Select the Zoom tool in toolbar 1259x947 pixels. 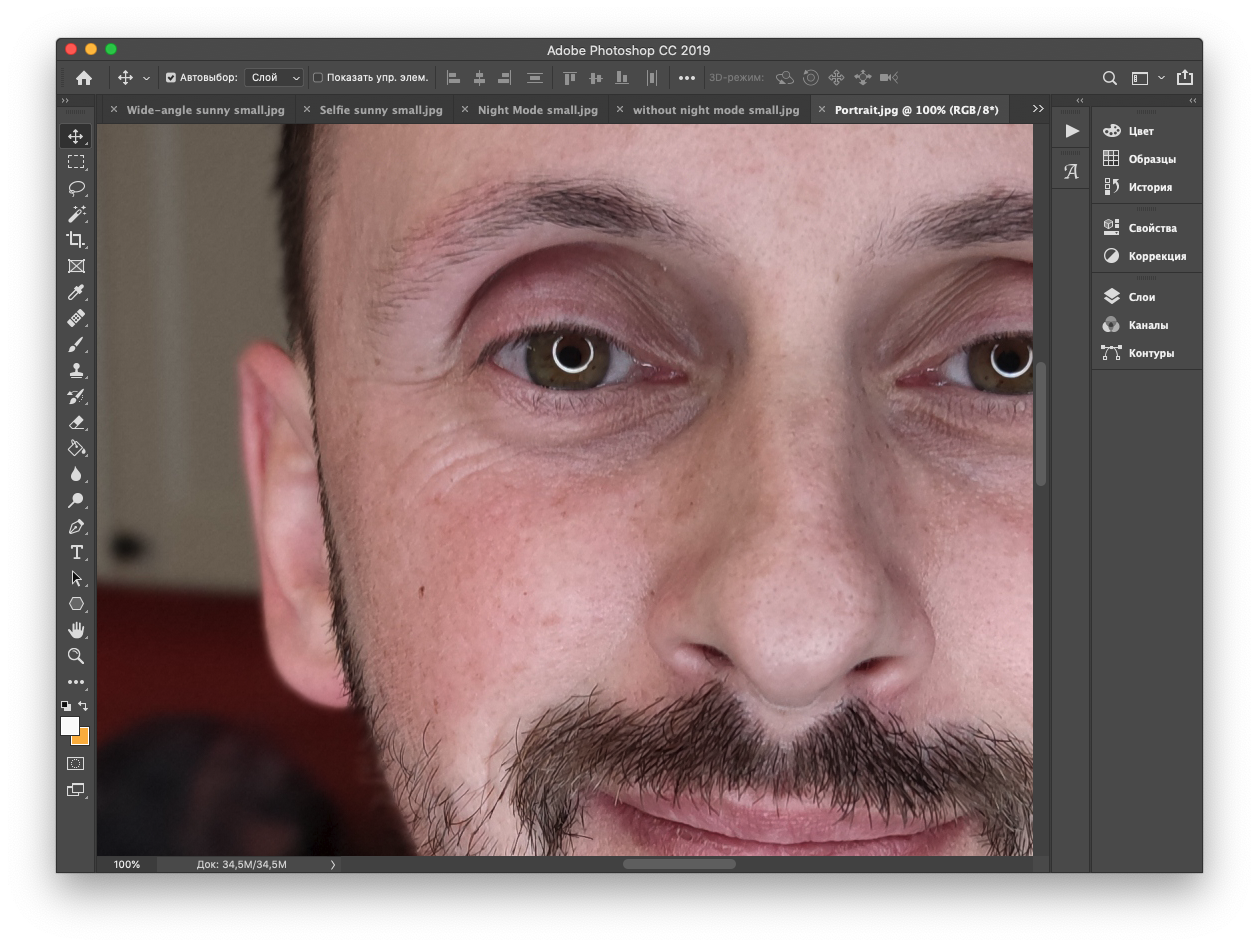pyautogui.click(x=76, y=656)
